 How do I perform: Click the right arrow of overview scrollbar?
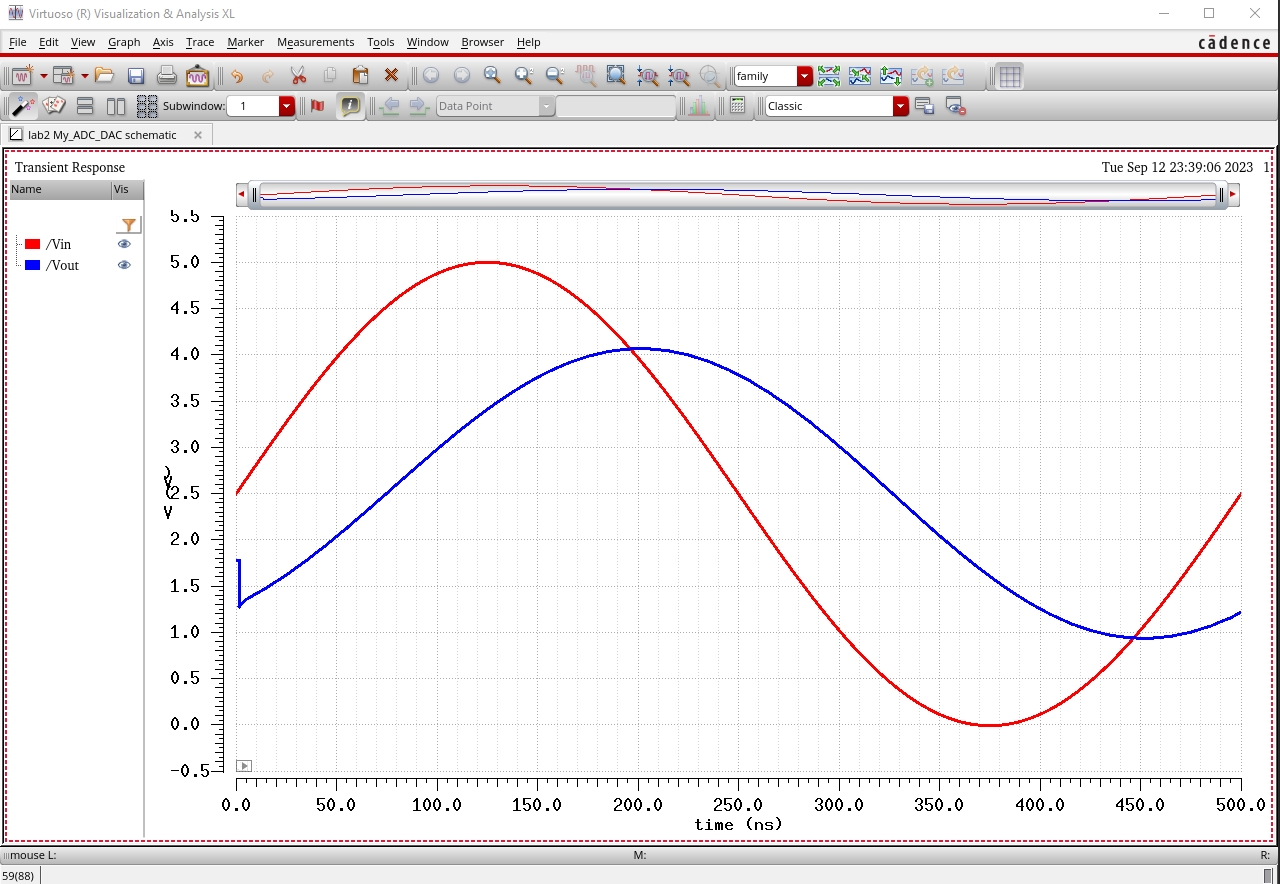click(1233, 194)
